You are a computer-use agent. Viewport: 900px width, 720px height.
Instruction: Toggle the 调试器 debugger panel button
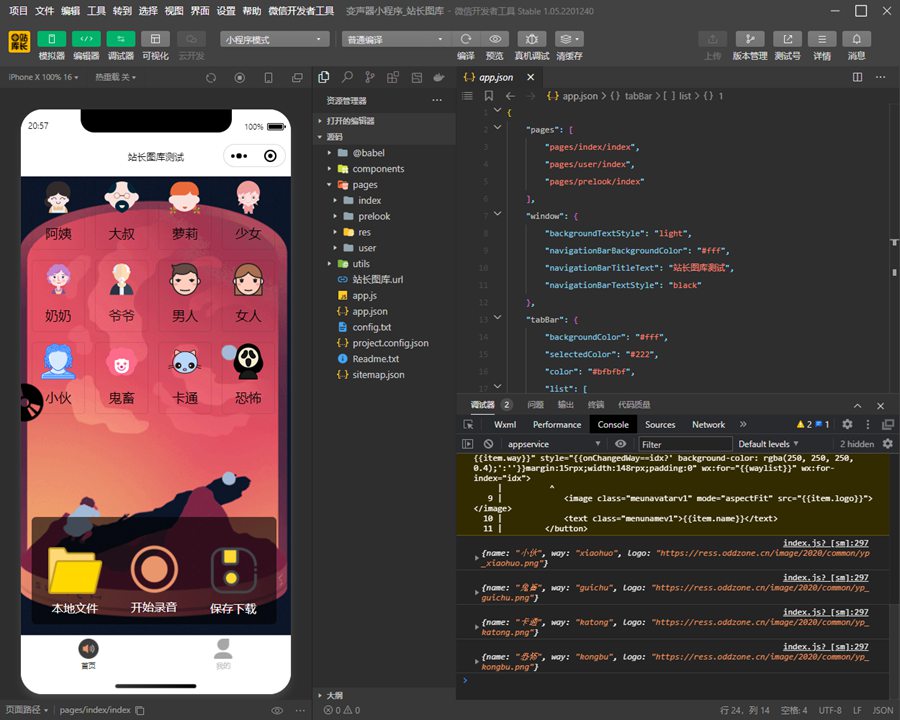point(121,39)
